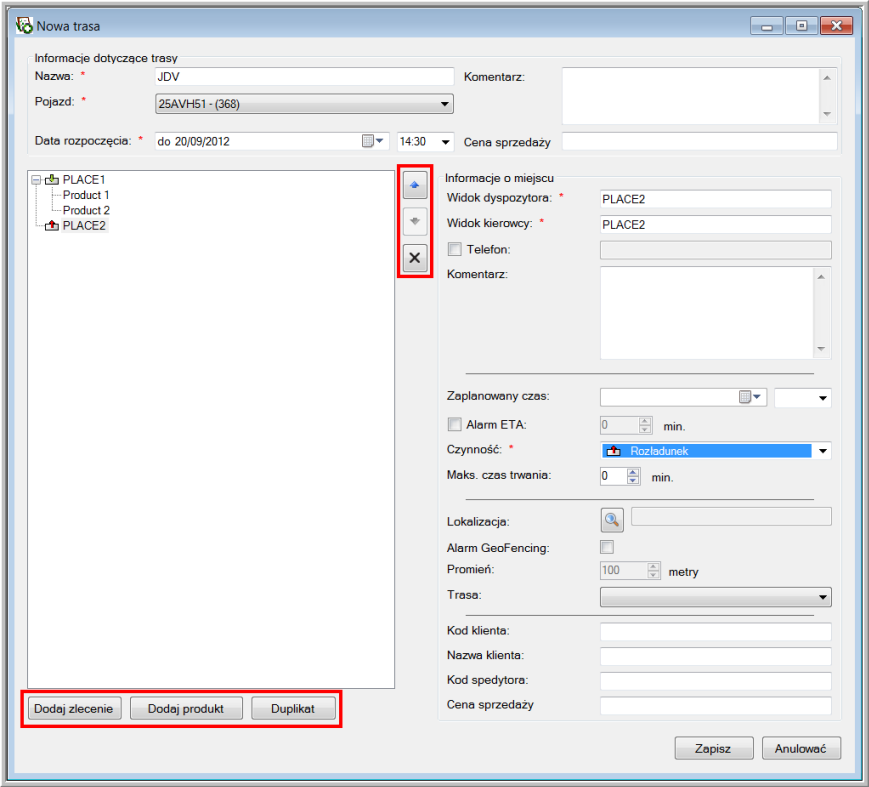Screen dimensions: 869x787
Task: Click the PLACE1 loading icon in tree
Action: point(52,180)
